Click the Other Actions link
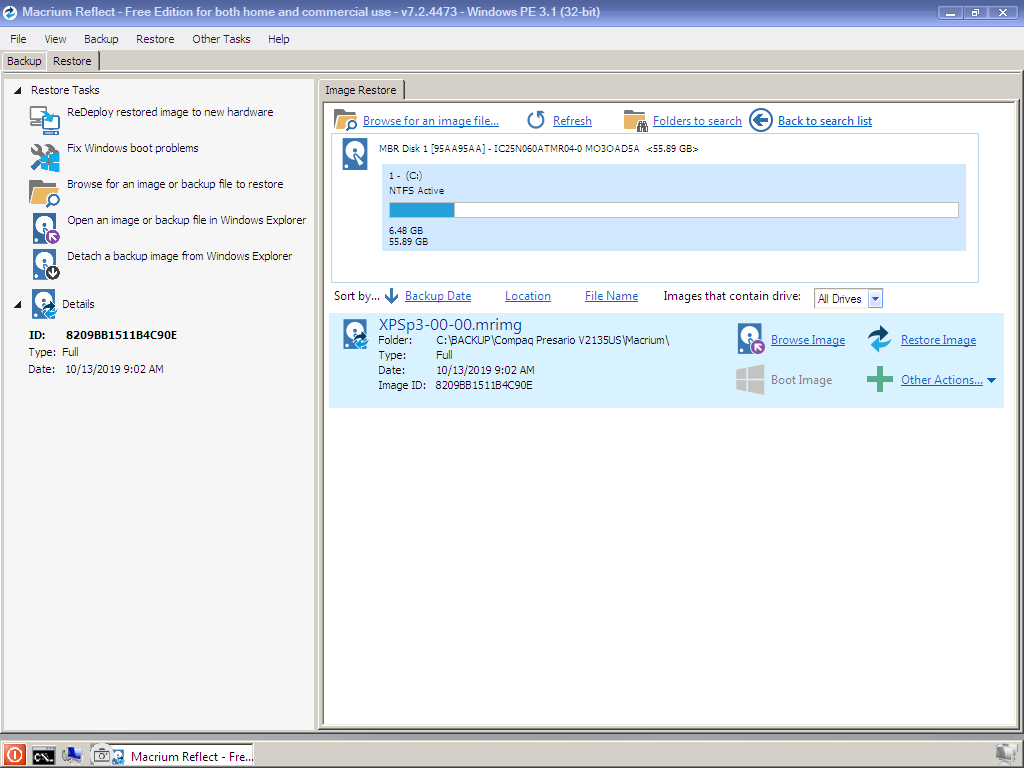Image resolution: width=1024 pixels, height=768 pixels. click(942, 379)
